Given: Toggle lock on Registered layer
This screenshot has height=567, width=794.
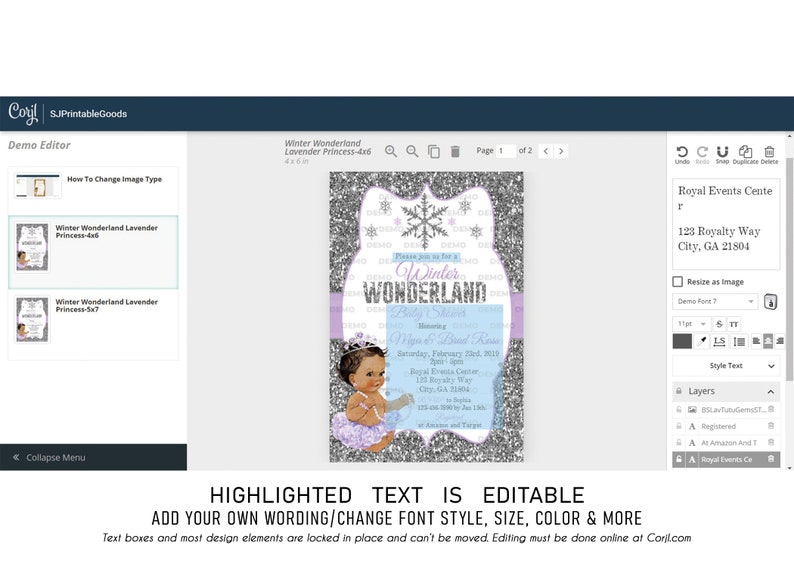Looking at the screenshot, I should click(679, 426).
